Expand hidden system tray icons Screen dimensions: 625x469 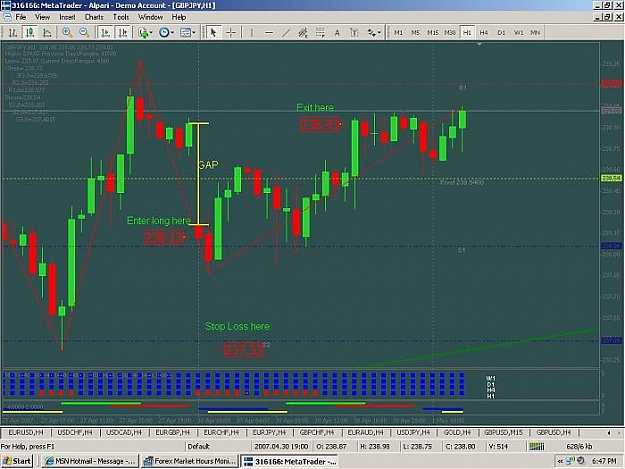[x=560, y=461]
